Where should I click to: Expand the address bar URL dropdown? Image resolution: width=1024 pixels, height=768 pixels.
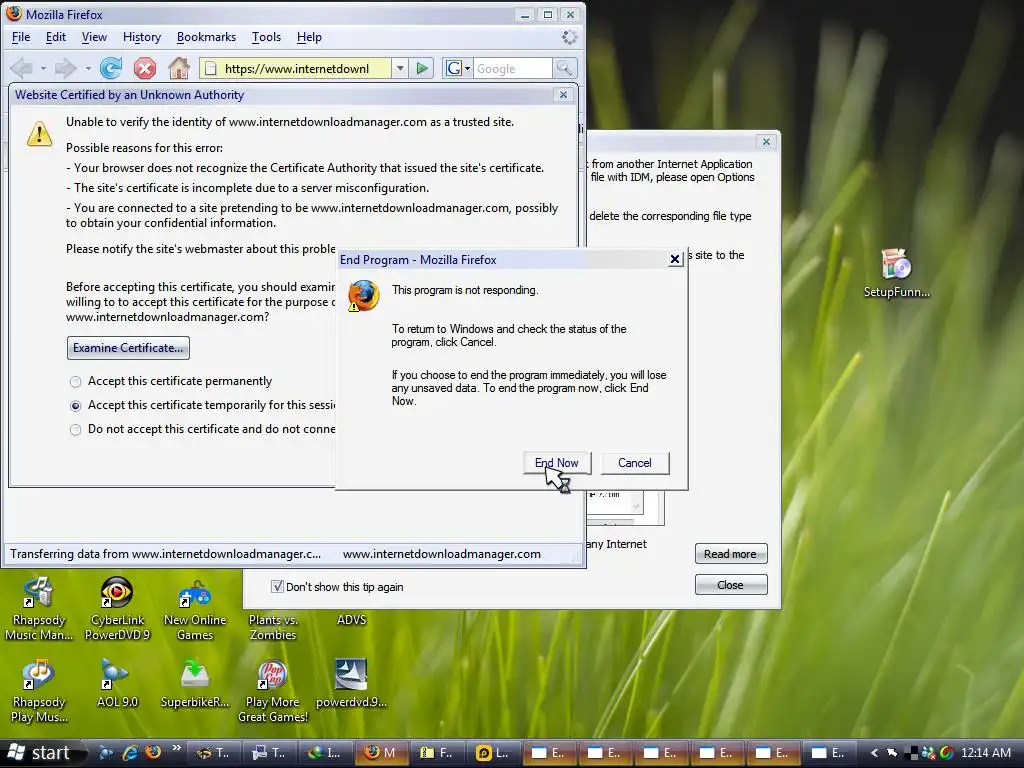400,68
